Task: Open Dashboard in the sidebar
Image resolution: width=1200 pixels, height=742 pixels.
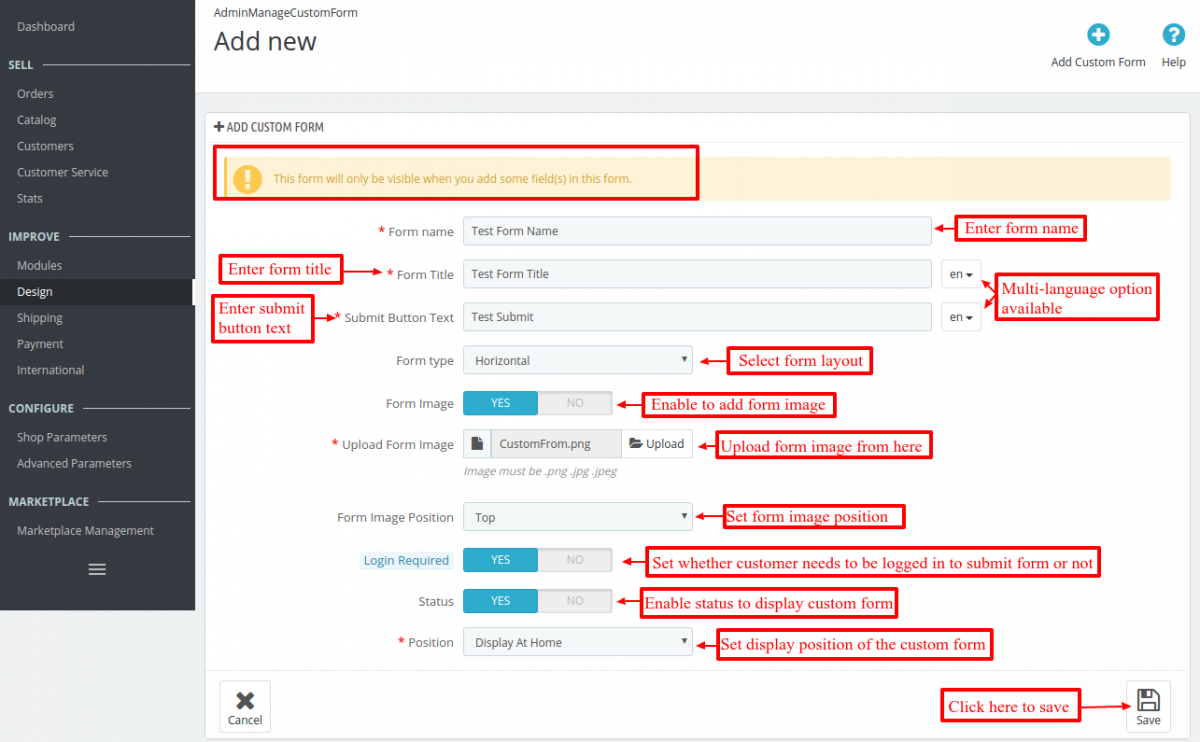Action: 46,26
